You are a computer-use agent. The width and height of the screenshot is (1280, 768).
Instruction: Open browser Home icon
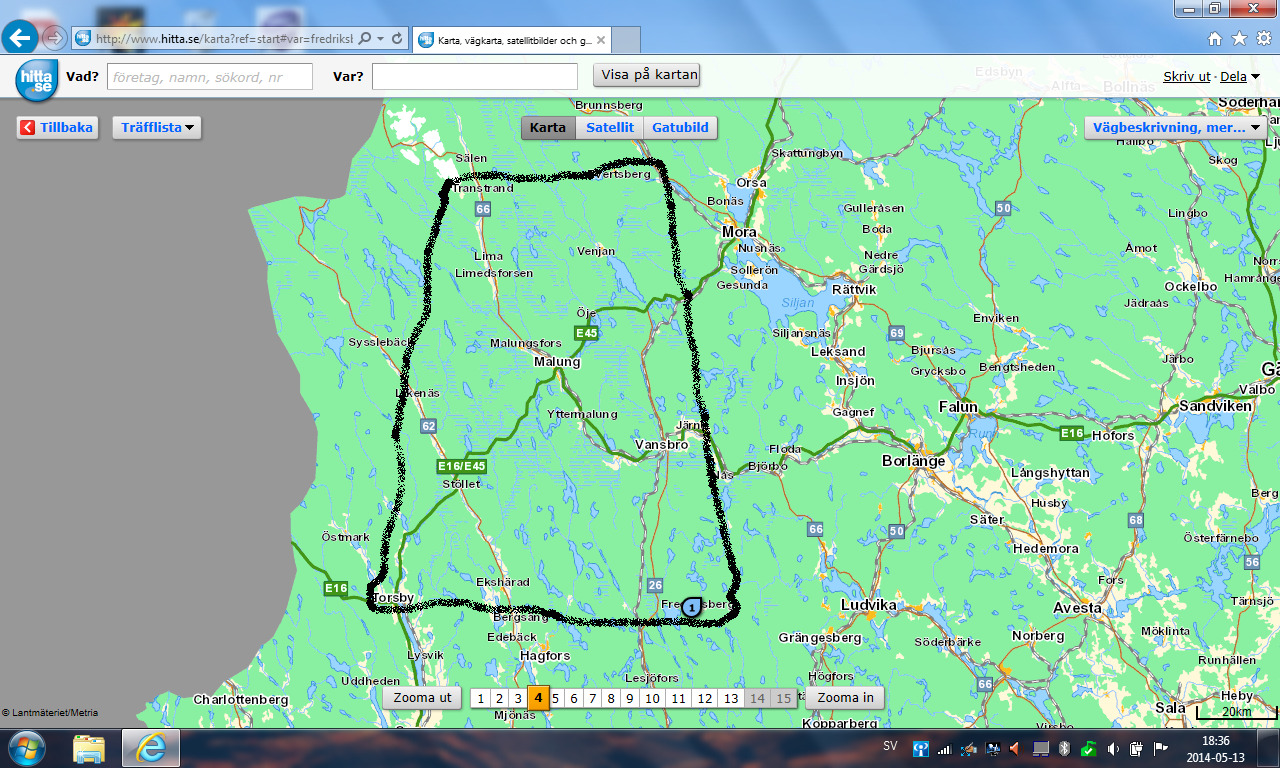point(1215,39)
